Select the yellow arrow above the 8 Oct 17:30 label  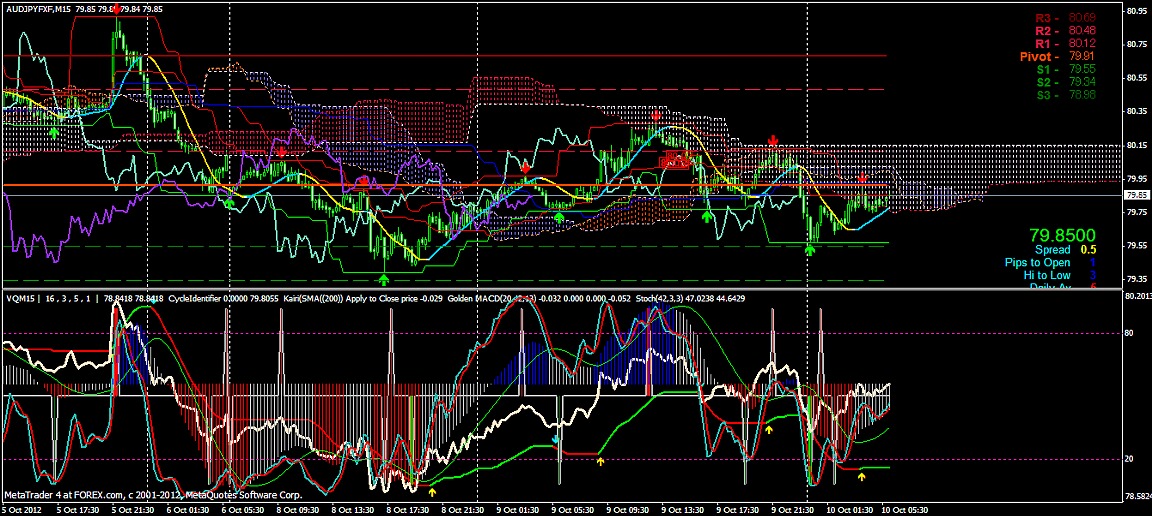[x=432, y=491]
